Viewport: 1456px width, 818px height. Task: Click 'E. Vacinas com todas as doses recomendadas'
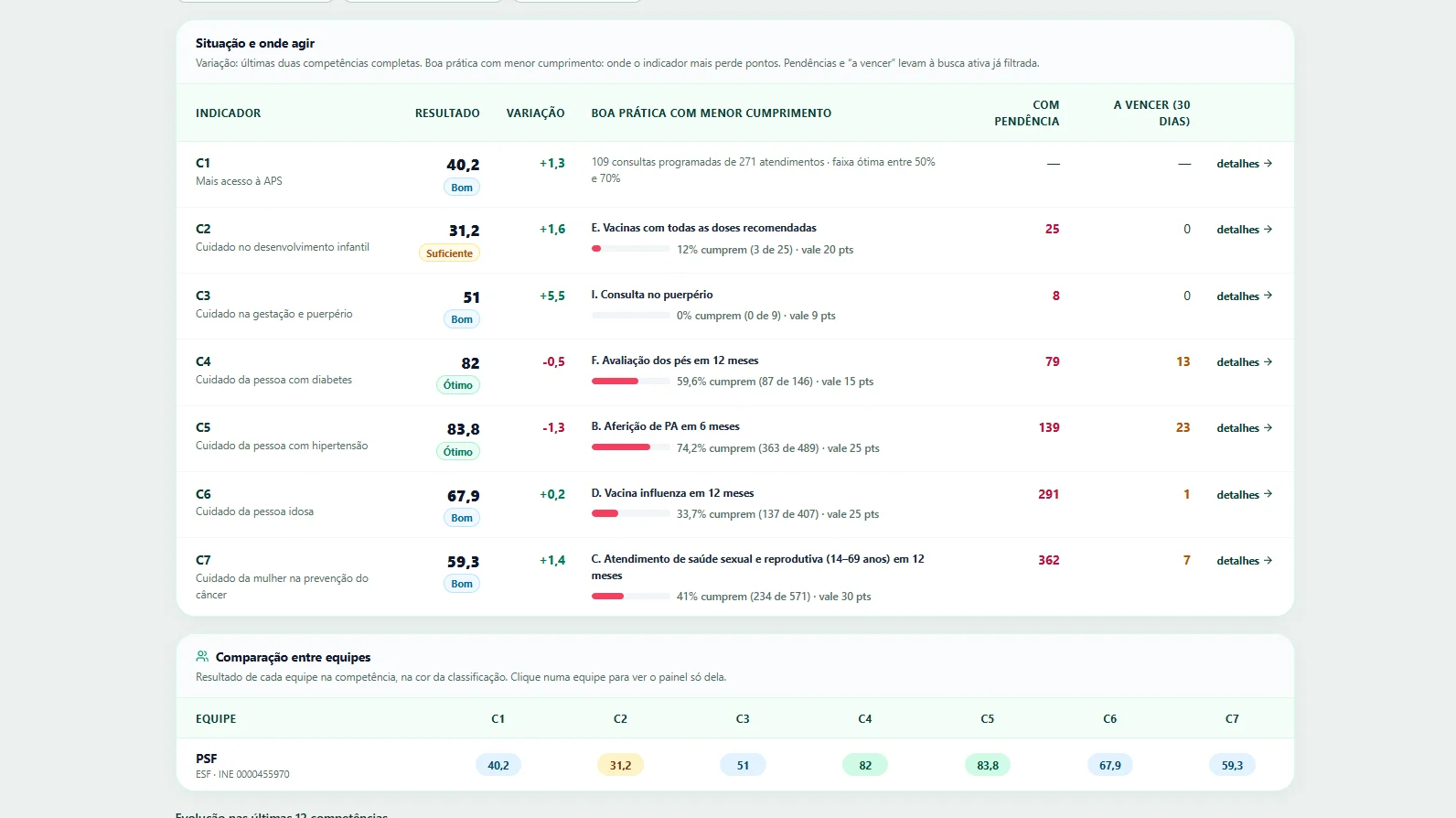704,228
